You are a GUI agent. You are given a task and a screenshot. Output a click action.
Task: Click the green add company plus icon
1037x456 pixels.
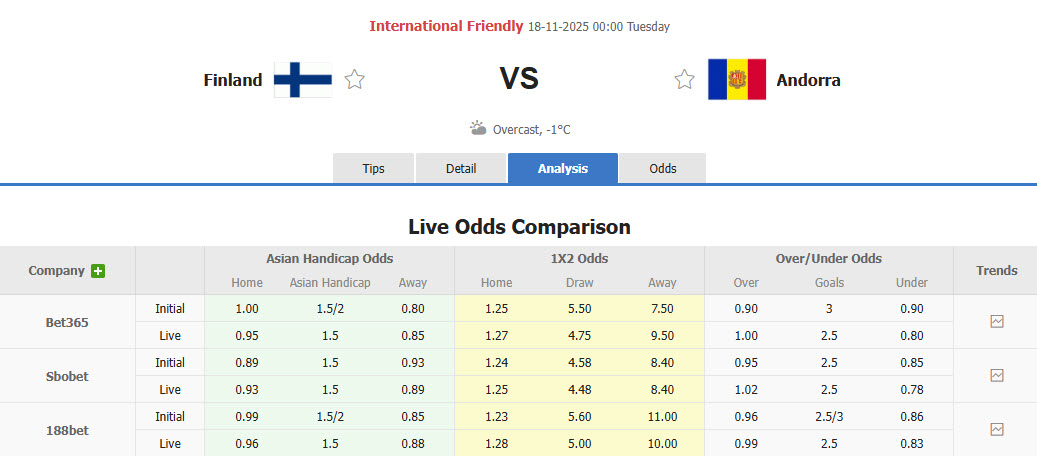pyautogui.click(x=98, y=271)
